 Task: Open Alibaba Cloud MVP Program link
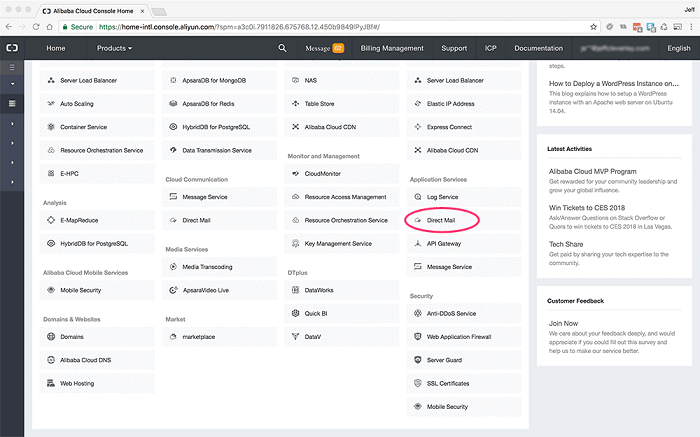pos(592,171)
